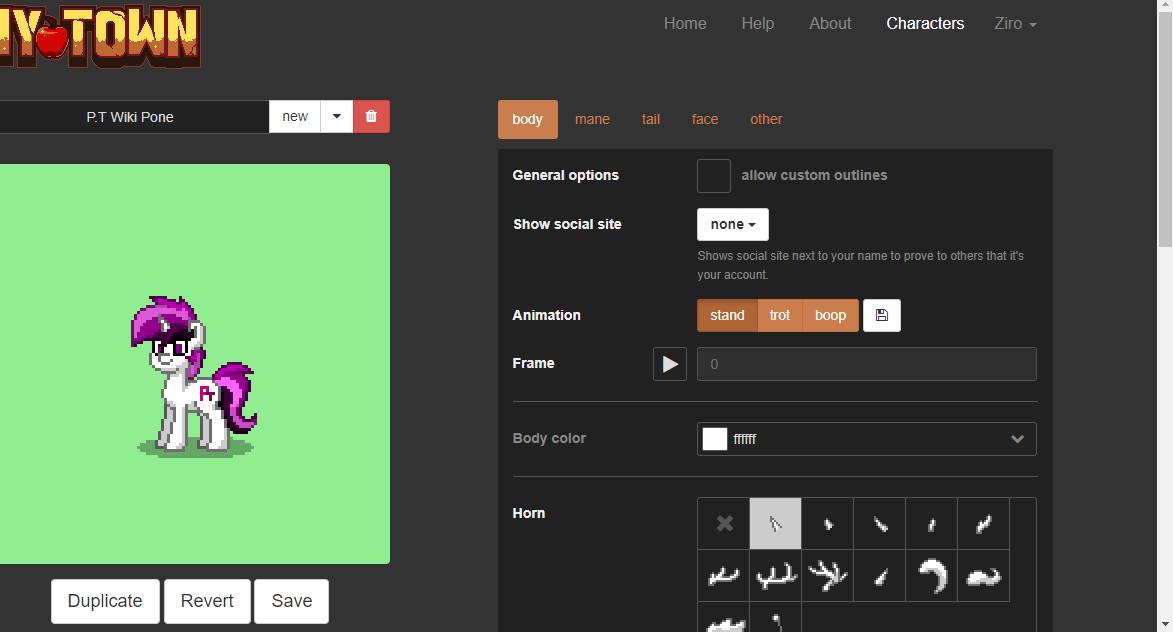Open the Ziro account menu

point(1015,24)
